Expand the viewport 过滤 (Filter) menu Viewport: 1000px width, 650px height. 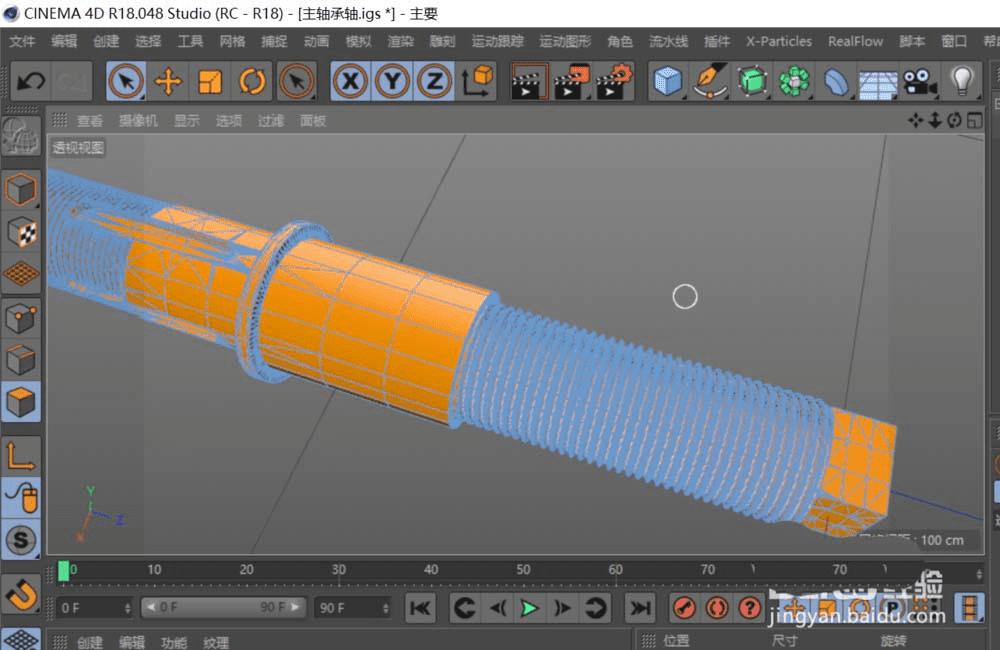271,120
